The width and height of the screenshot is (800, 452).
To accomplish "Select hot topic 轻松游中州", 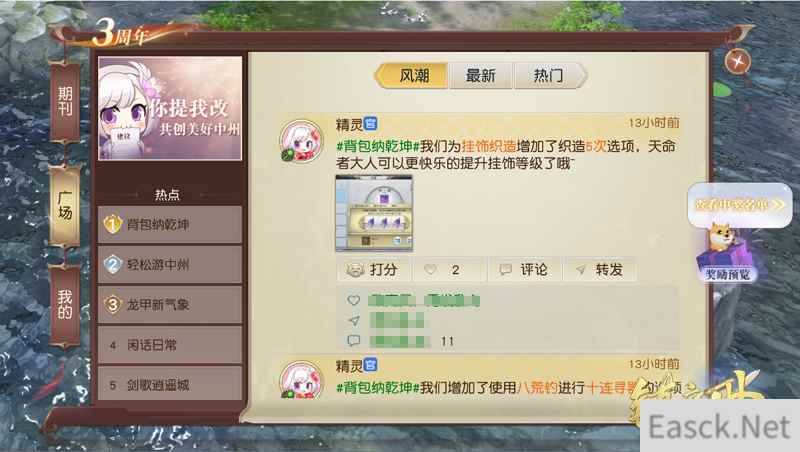I will (170, 264).
